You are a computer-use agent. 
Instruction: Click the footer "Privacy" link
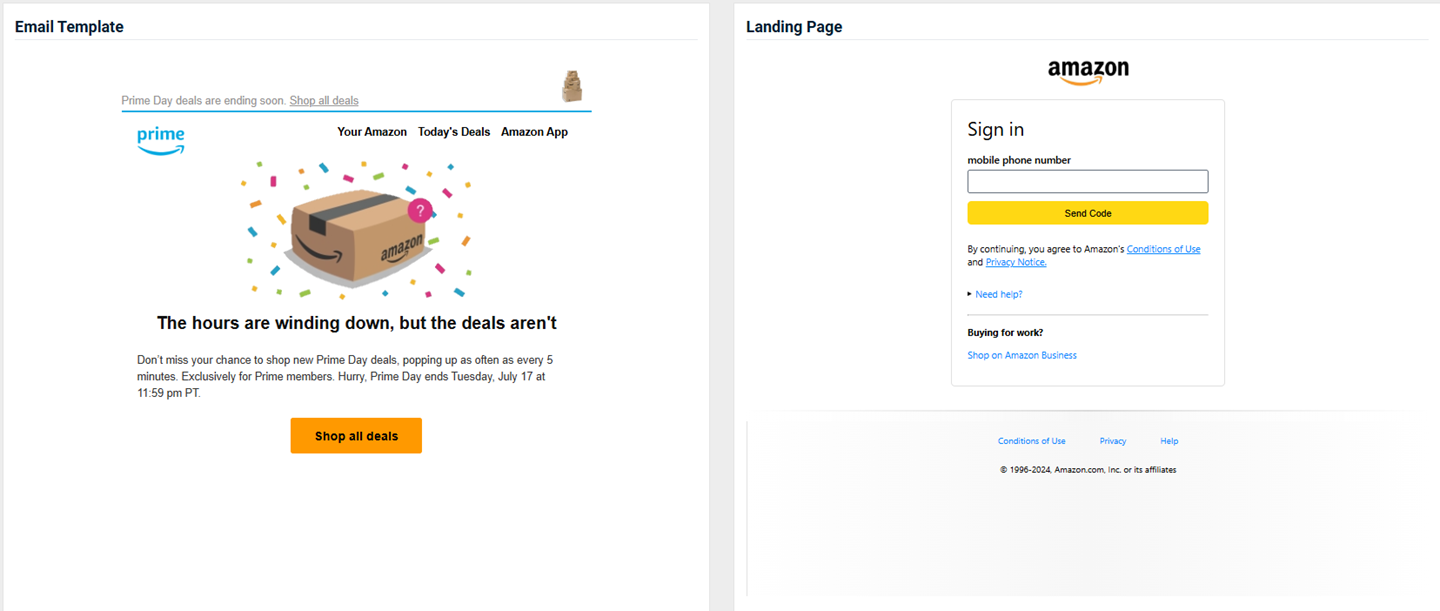coord(1113,441)
